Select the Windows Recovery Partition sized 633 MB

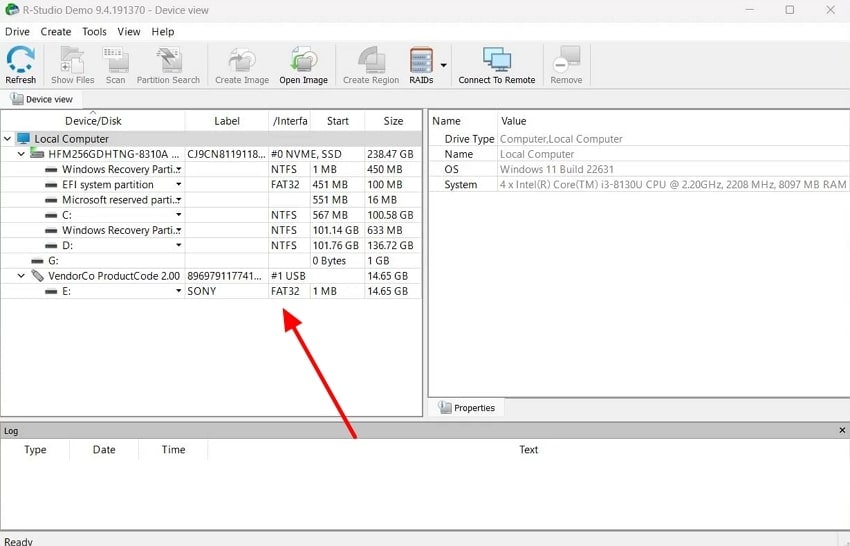(119, 230)
